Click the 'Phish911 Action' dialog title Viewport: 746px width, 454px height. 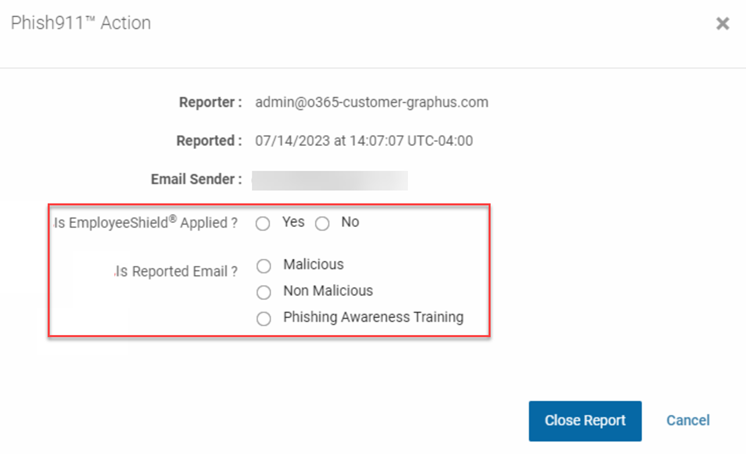coord(81,23)
